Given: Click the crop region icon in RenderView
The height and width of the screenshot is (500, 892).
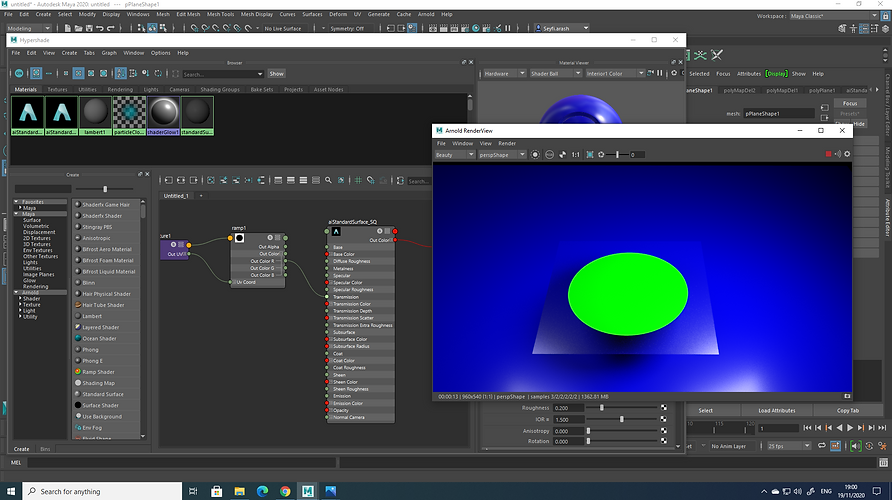Looking at the screenshot, I should pos(590,155).
